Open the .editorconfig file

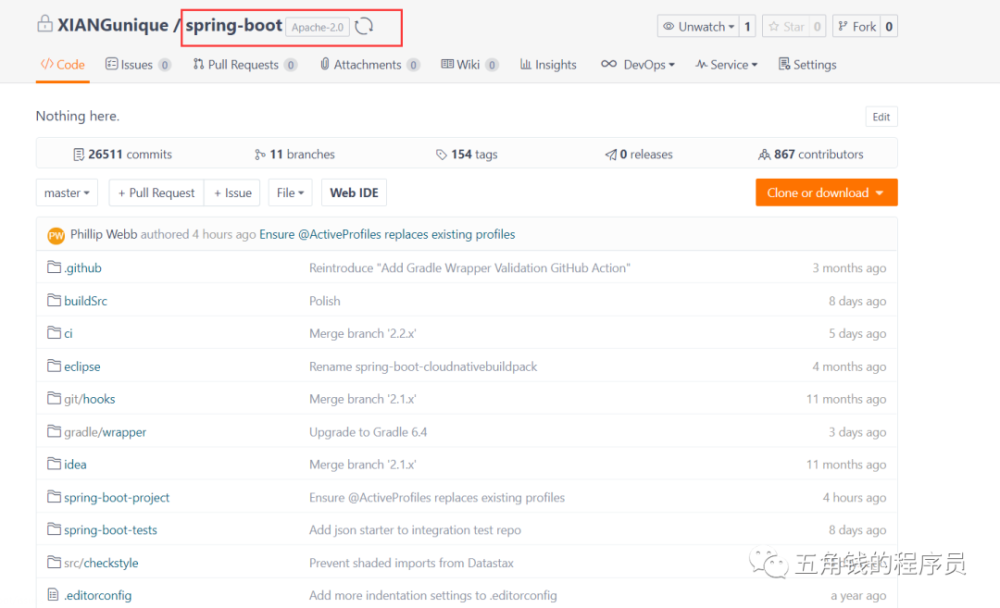pyautogui.click(x=98, y=596)
